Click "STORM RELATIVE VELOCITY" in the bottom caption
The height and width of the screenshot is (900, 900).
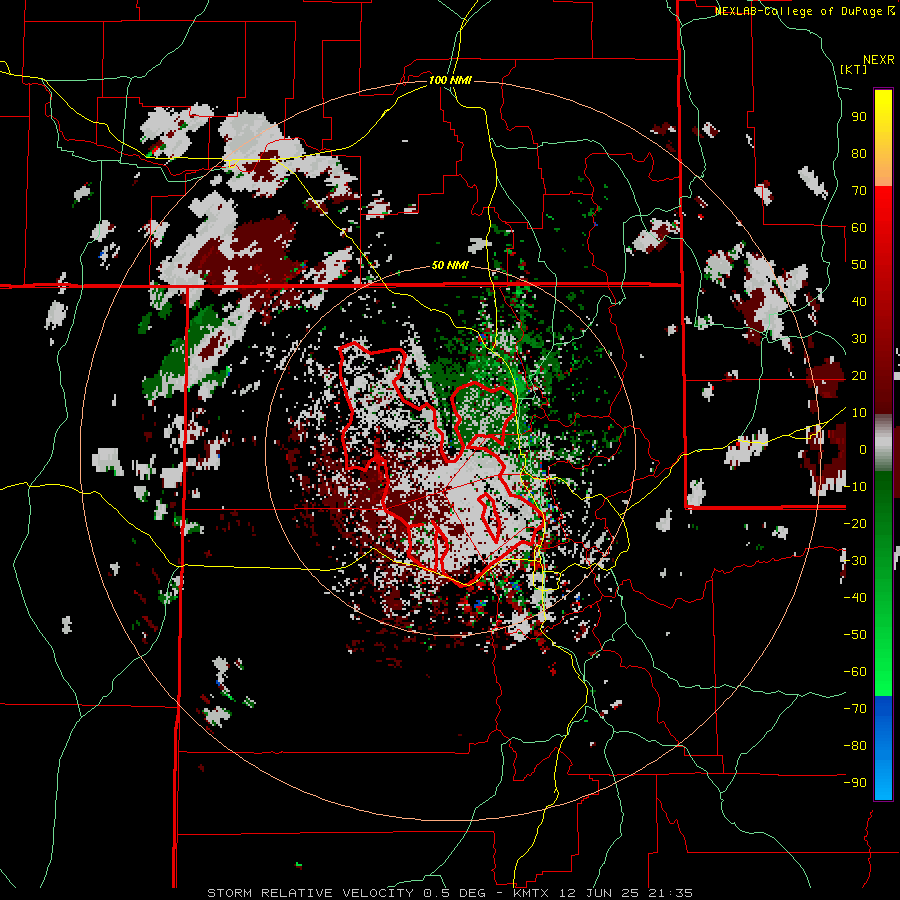(311, 893)
